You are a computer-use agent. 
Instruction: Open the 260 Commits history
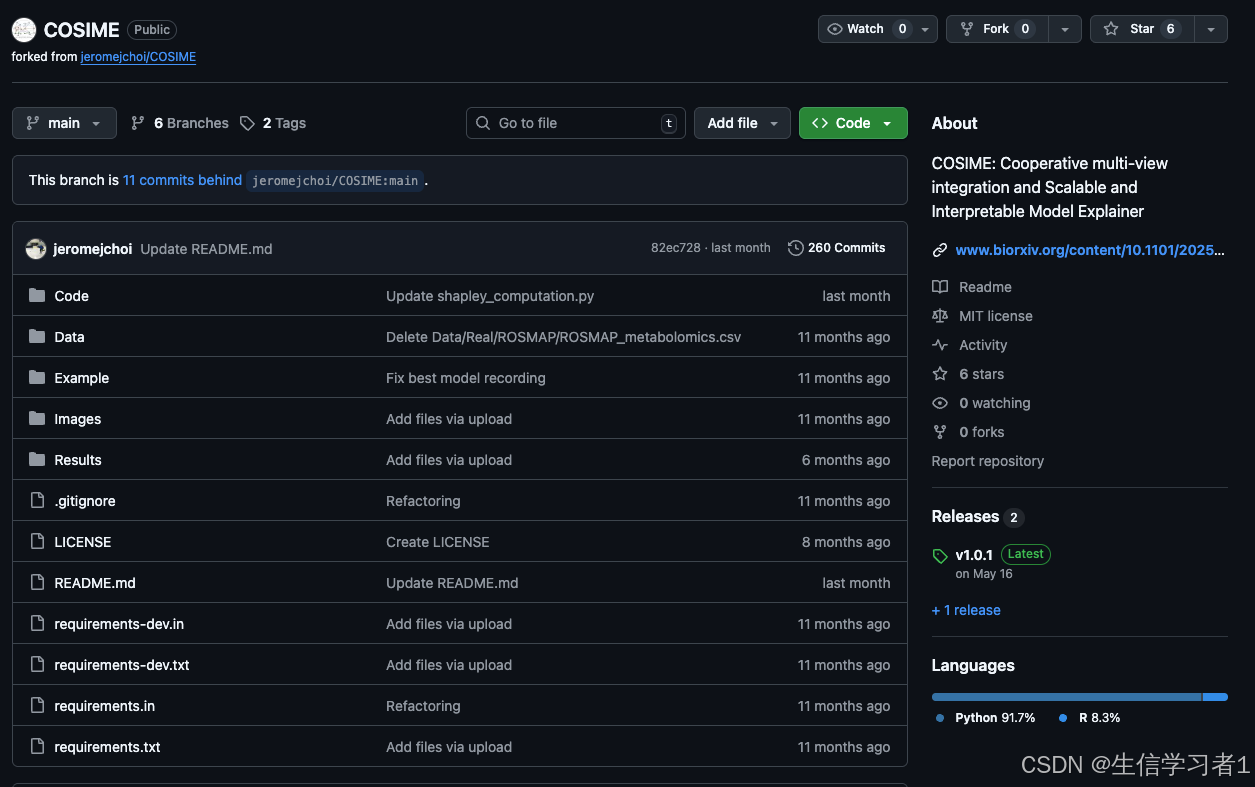coord(837,248)
